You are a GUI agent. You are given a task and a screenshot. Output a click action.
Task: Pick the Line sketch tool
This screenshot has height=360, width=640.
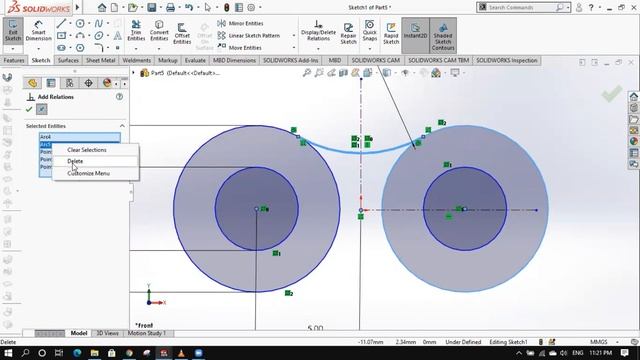click(61, 24)
